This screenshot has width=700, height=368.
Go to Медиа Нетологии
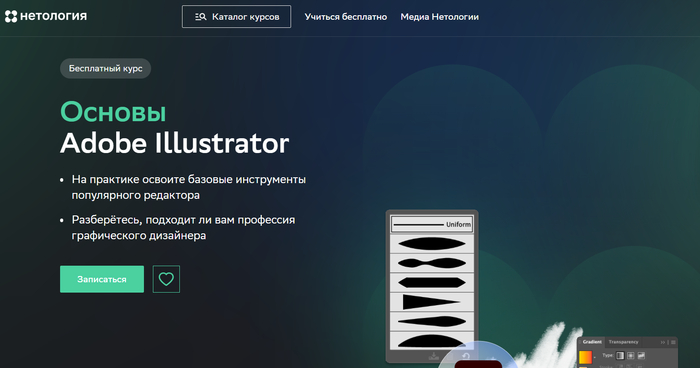click(439, 17)
